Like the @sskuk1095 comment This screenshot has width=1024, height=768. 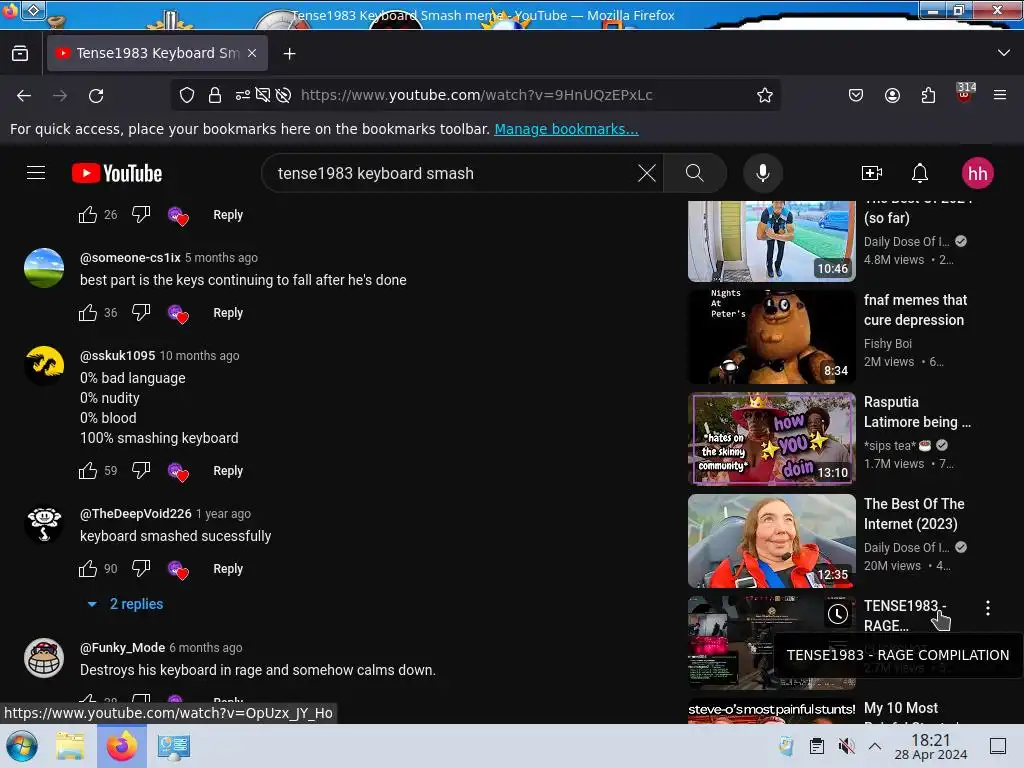(x=88, y=471)
